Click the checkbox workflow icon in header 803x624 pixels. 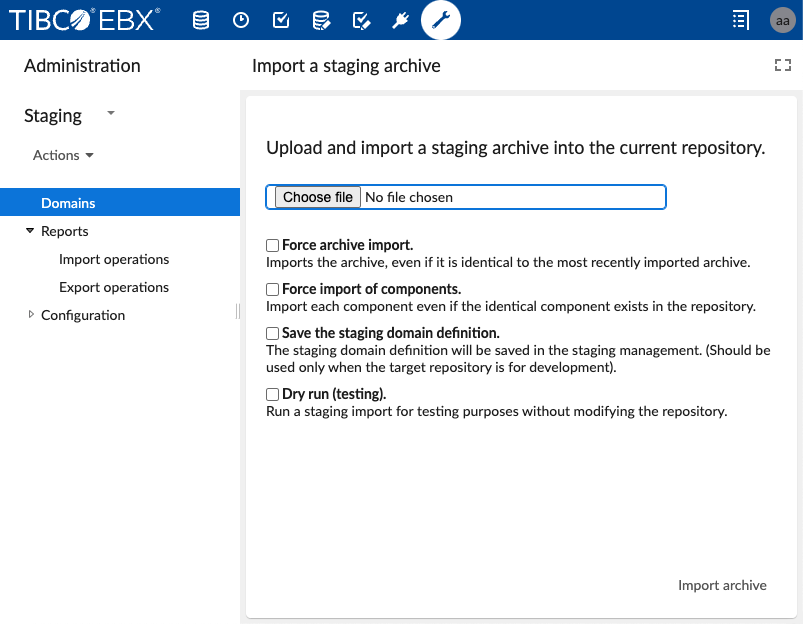[281, 20]
